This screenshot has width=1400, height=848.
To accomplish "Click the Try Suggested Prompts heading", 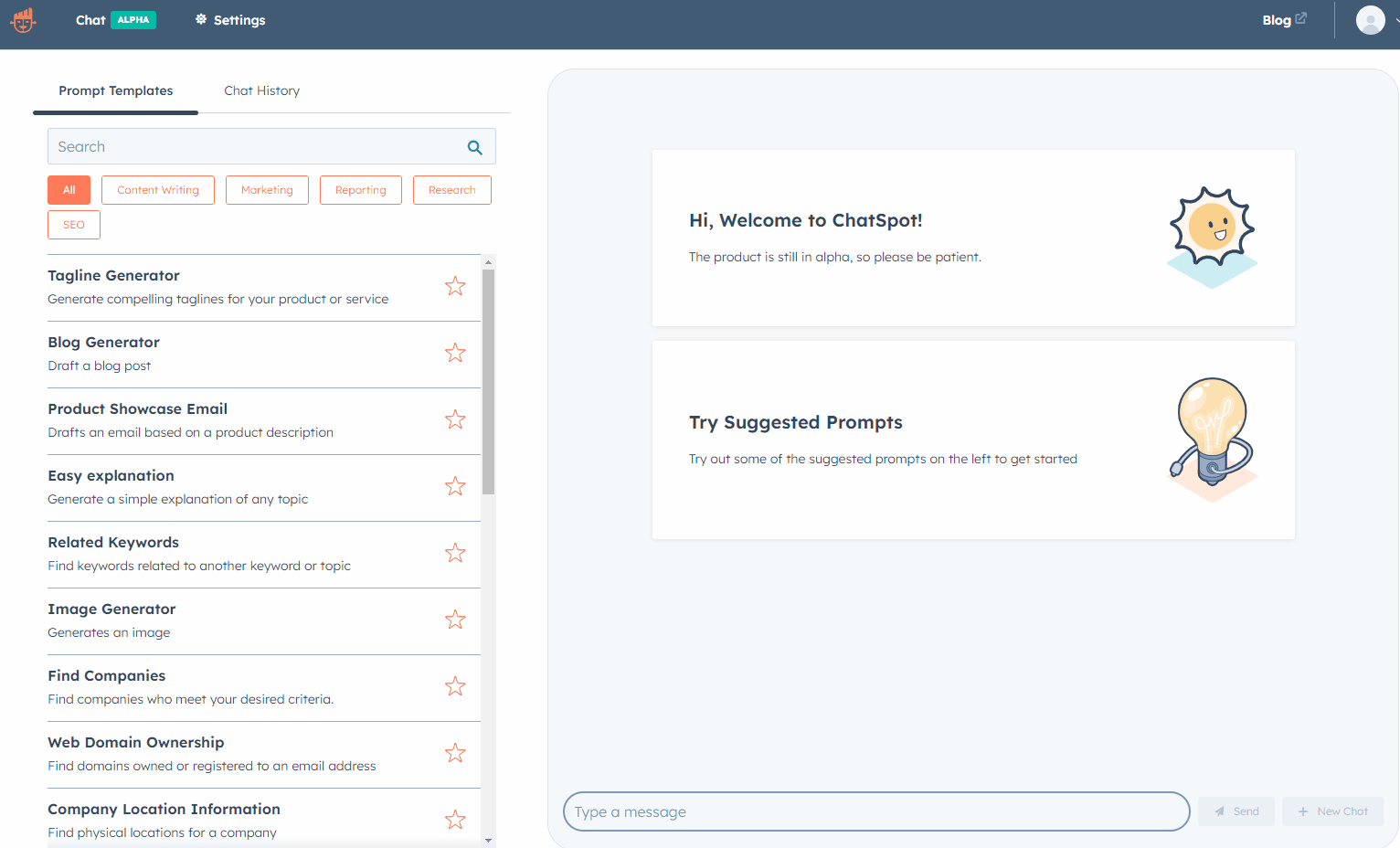I will point(796,422).
